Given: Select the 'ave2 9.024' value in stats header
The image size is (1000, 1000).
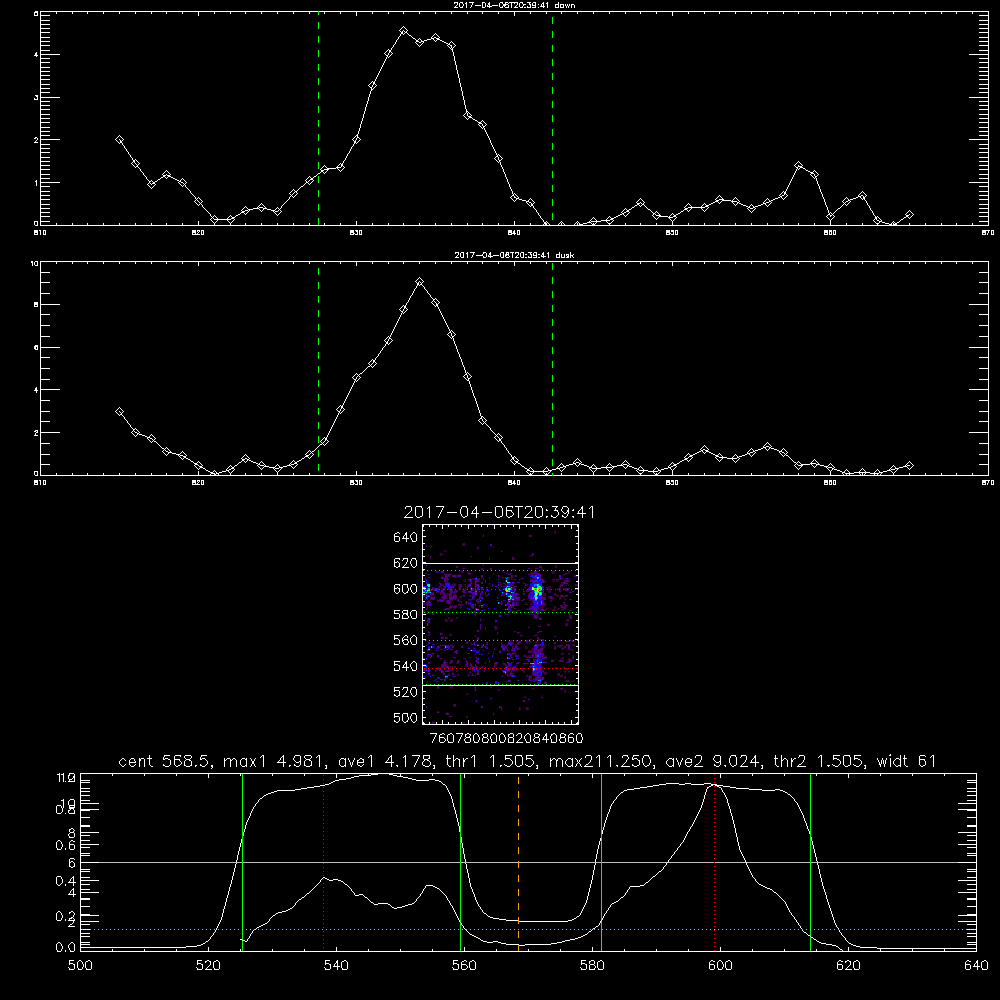Looking at the screenshot, I should [x=712, y=761].
